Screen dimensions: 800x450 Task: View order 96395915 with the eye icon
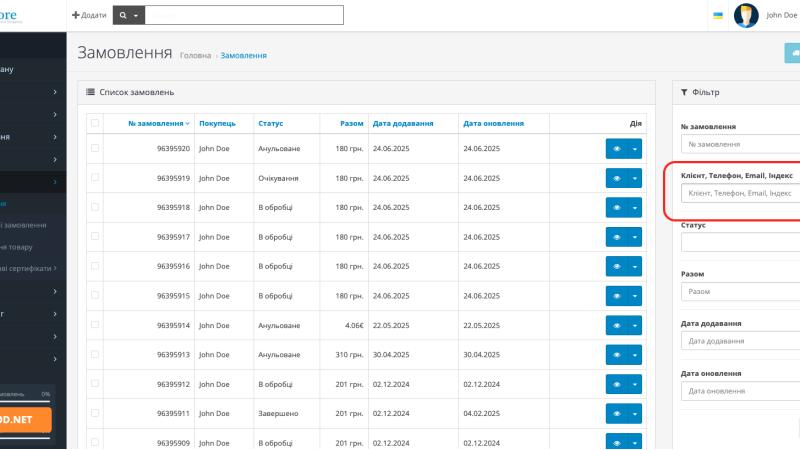click(616, 296)
